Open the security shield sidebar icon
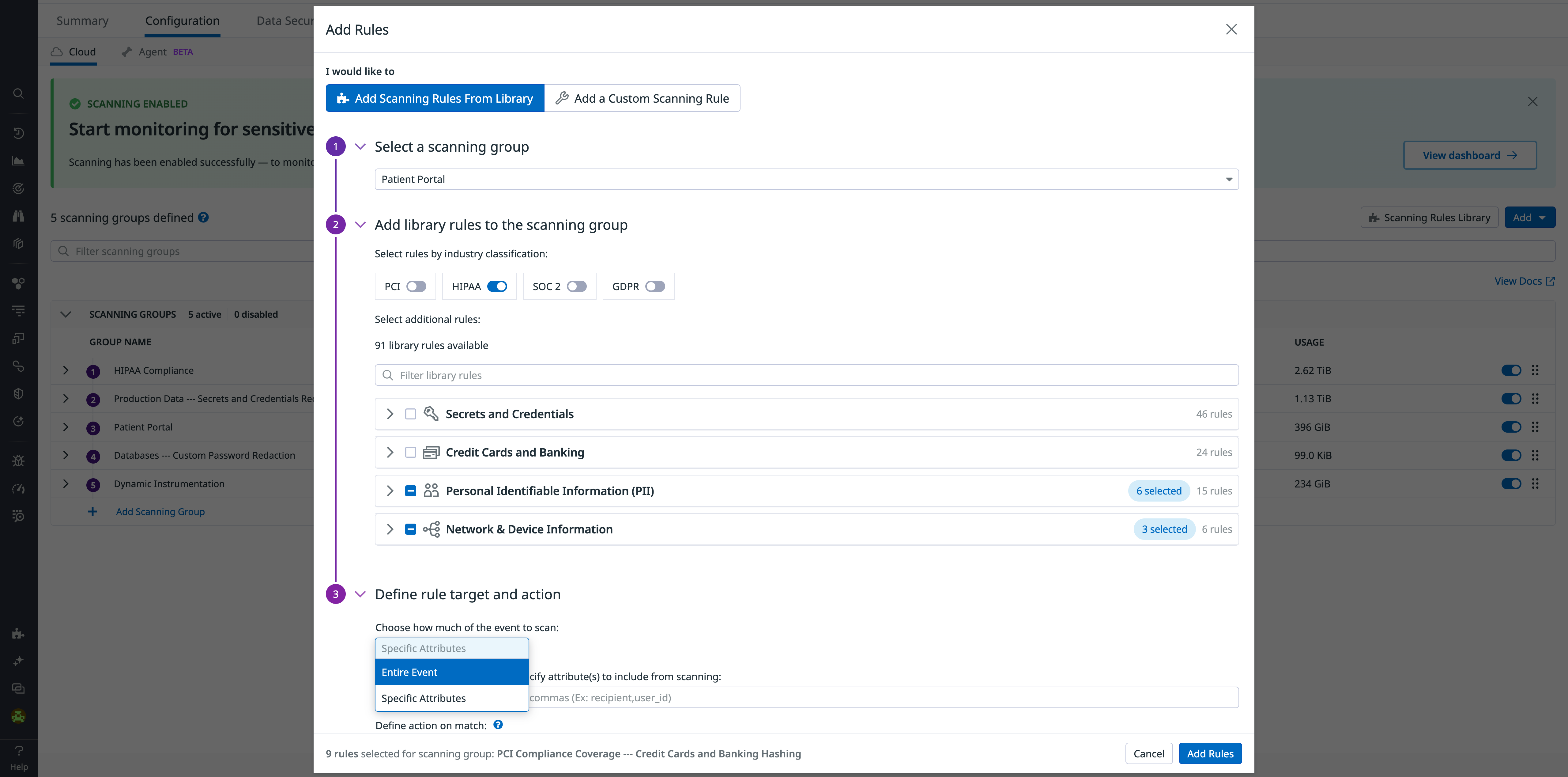This screenshot has width=1568, height=777. click(x=18, y=393)
